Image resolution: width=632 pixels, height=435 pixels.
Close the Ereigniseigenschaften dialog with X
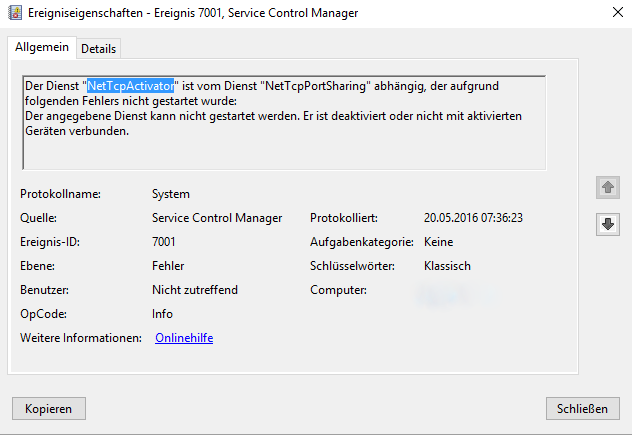click(612, 13)
